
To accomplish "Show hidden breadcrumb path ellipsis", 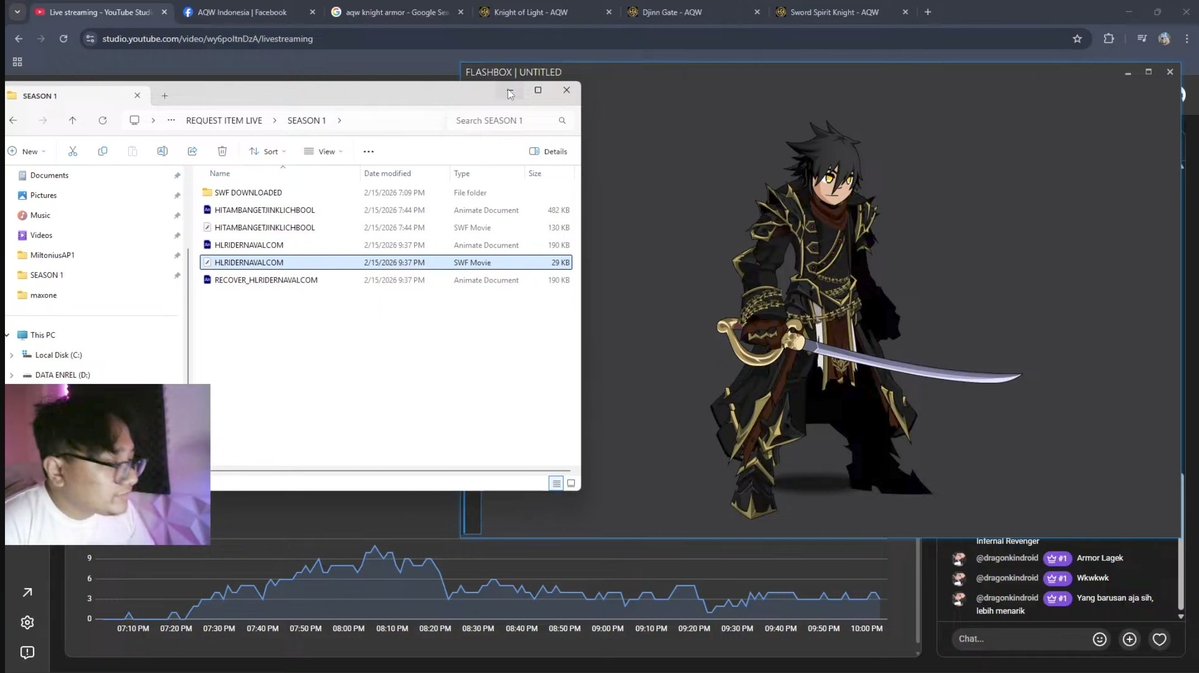I will click(x=171, y=121).
